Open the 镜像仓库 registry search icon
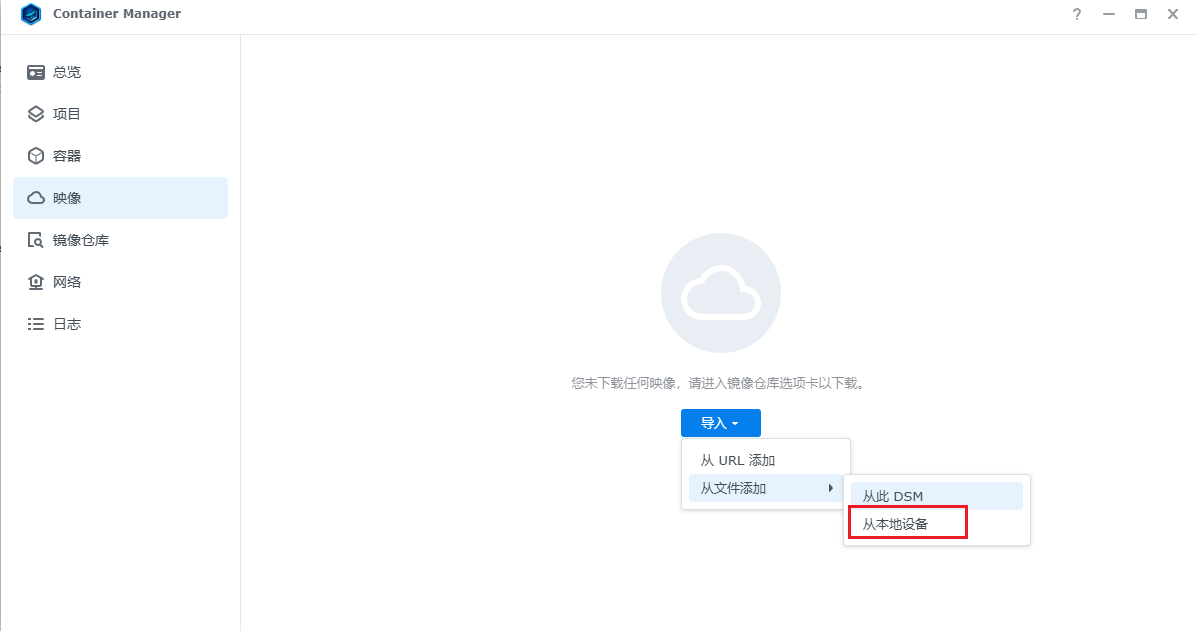 click(36, 240)
